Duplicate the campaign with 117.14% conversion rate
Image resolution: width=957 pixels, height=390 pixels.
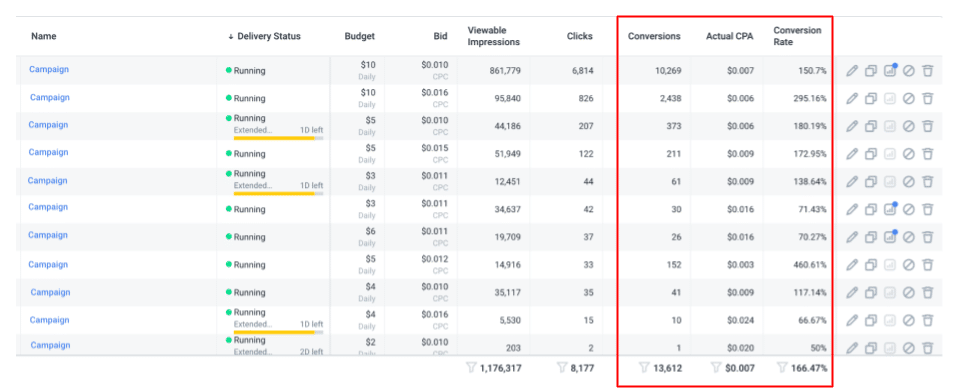coord(871,292)
